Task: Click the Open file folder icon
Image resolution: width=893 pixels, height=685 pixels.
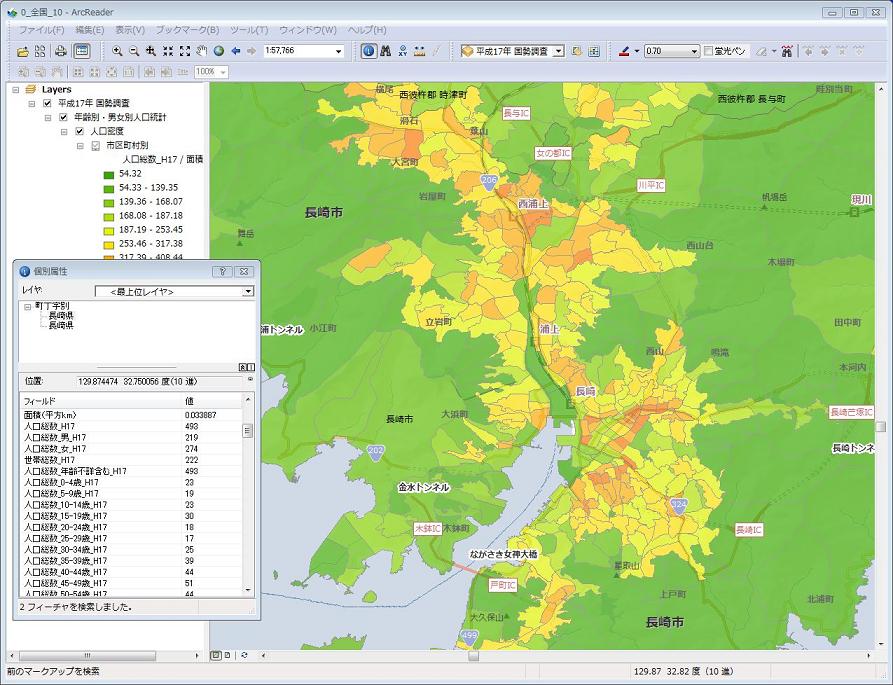Action: [23, 51]
